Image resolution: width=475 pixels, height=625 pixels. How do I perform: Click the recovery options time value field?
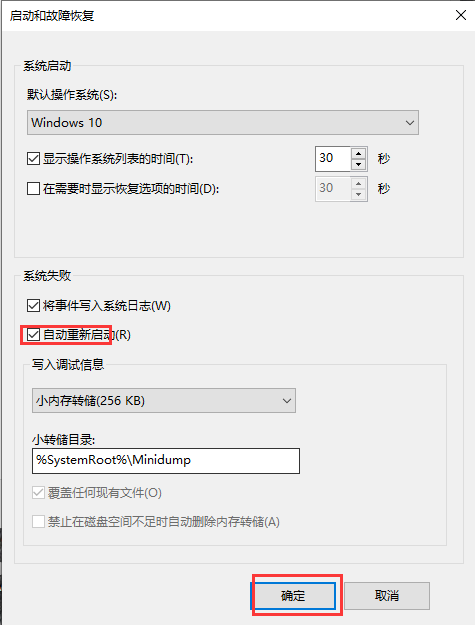coord(333,188)
